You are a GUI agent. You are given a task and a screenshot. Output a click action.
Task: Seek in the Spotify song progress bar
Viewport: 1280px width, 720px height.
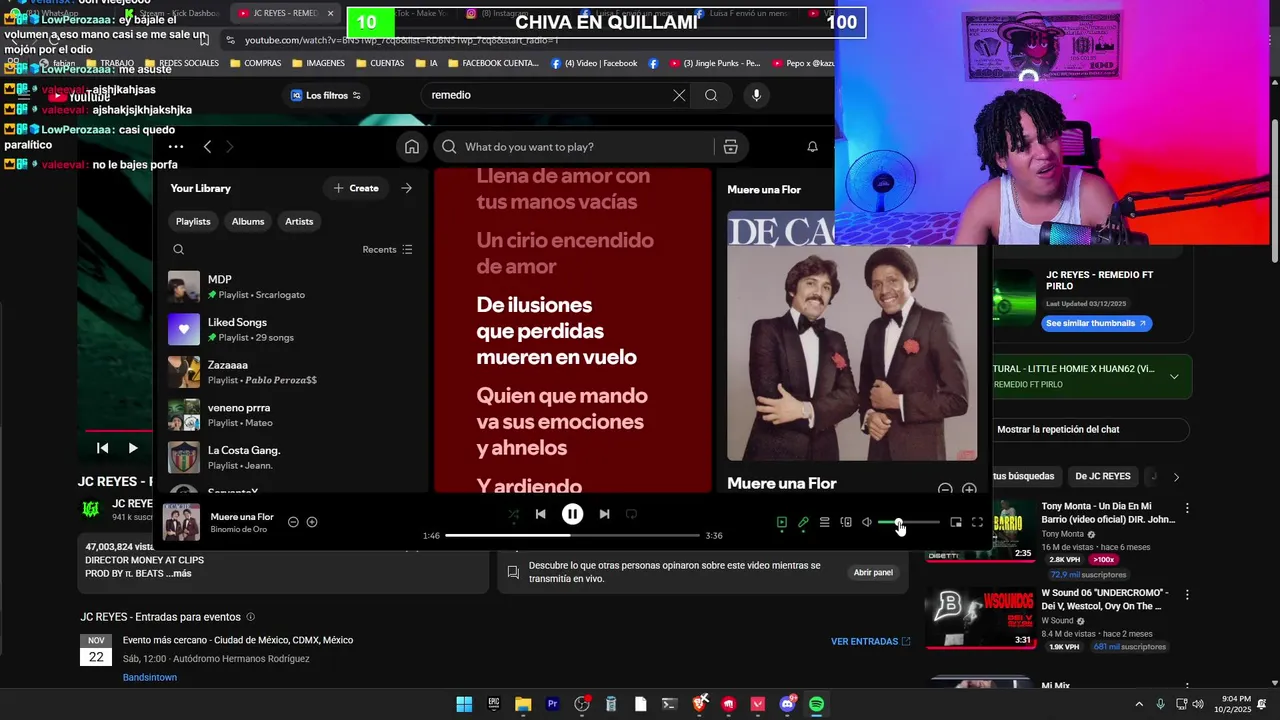click(x=571, y=536)
